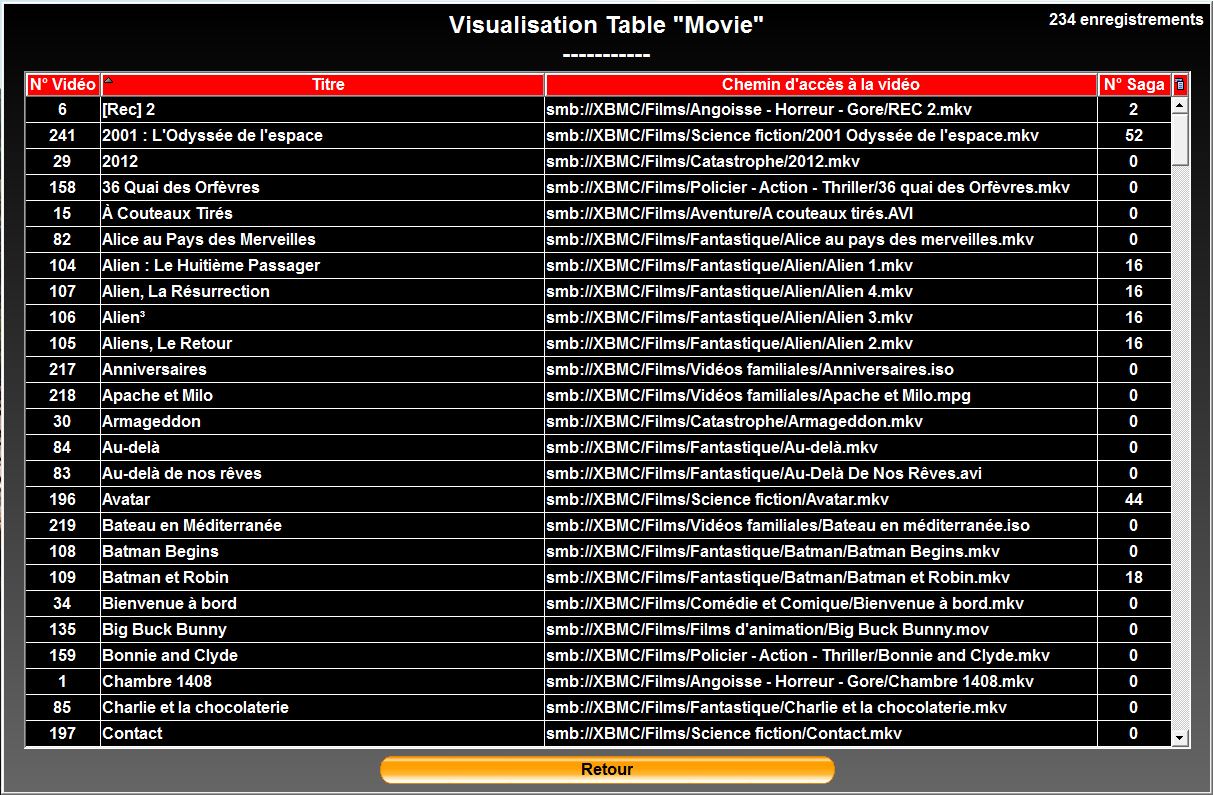Open the table options icon beside N° Saga
The height and width of the screenshot is (795, 1213).
pos(1180,85)
